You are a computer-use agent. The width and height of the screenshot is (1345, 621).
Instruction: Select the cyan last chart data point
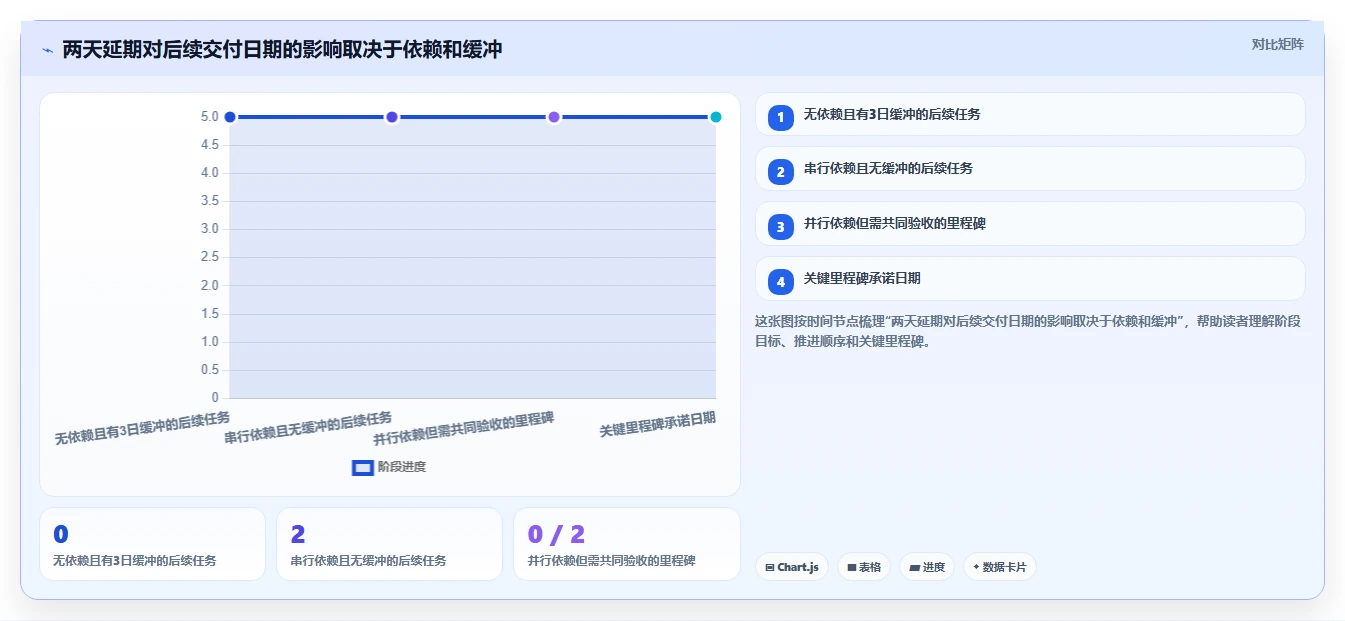pos(716,117)
